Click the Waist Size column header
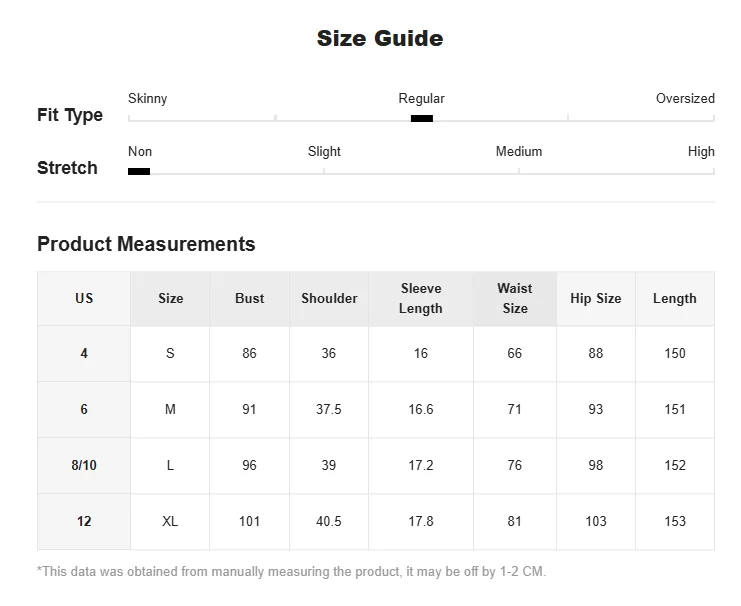 (x=515, y=299)
